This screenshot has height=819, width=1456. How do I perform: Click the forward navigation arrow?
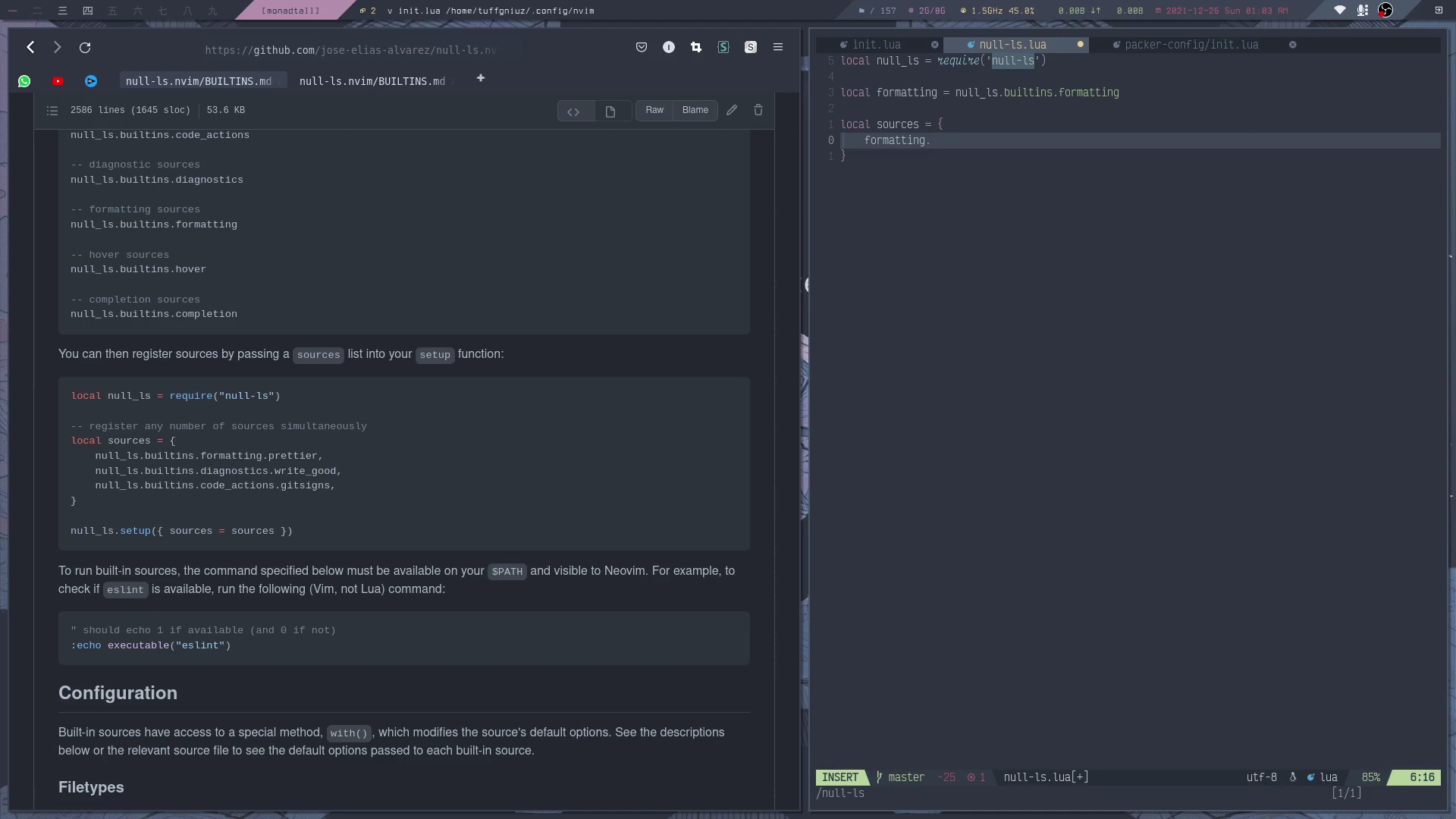pyautogui.click(x=56, y=47)
